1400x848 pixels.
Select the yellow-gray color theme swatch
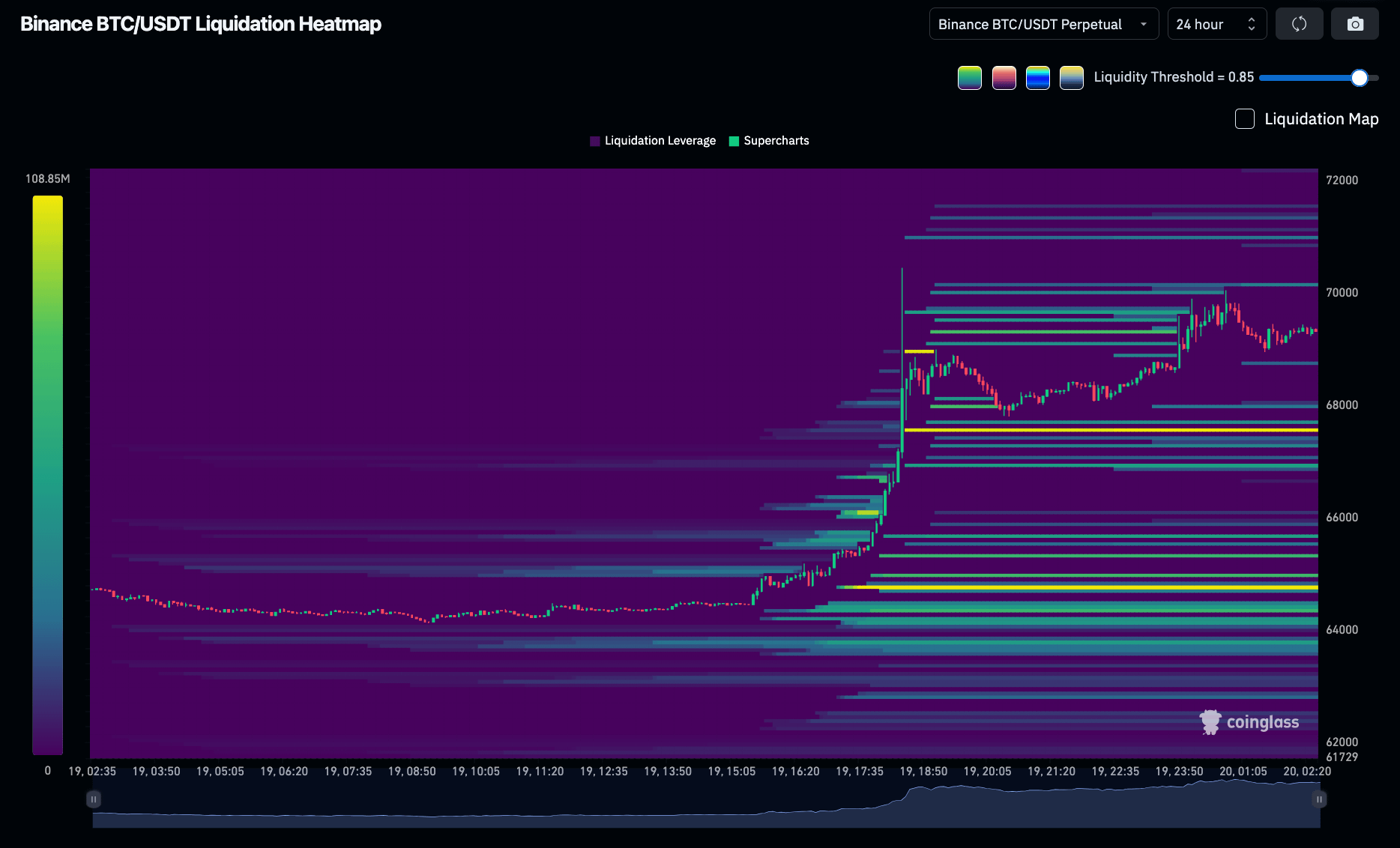pos(1072,78)
